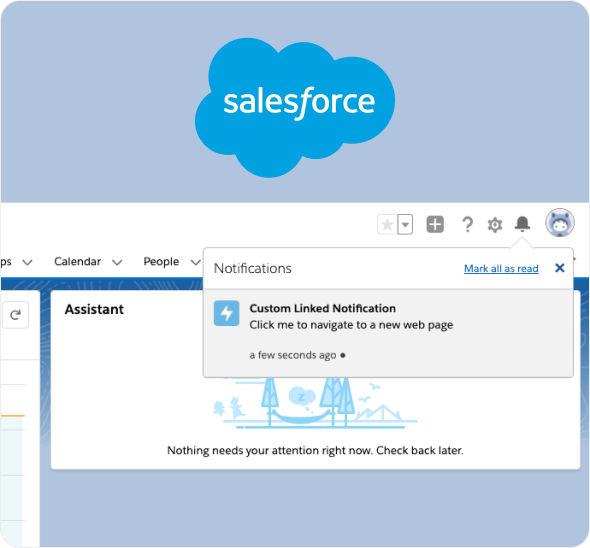Click the "a few seconds ago" timestamp
This screenshot has width=590, height=548.
tap(293, 355)
